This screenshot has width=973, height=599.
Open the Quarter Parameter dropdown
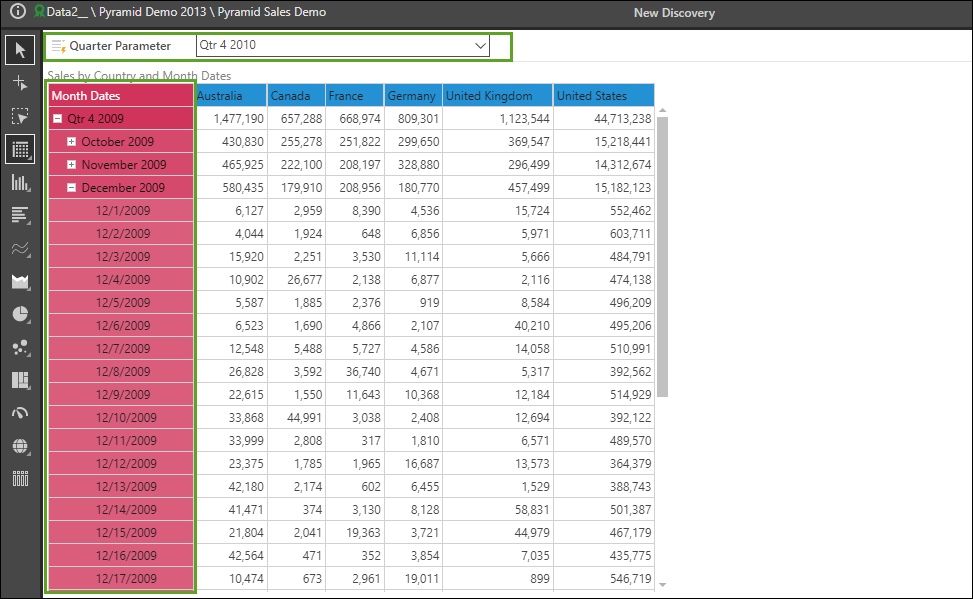[x=480, y=46]
